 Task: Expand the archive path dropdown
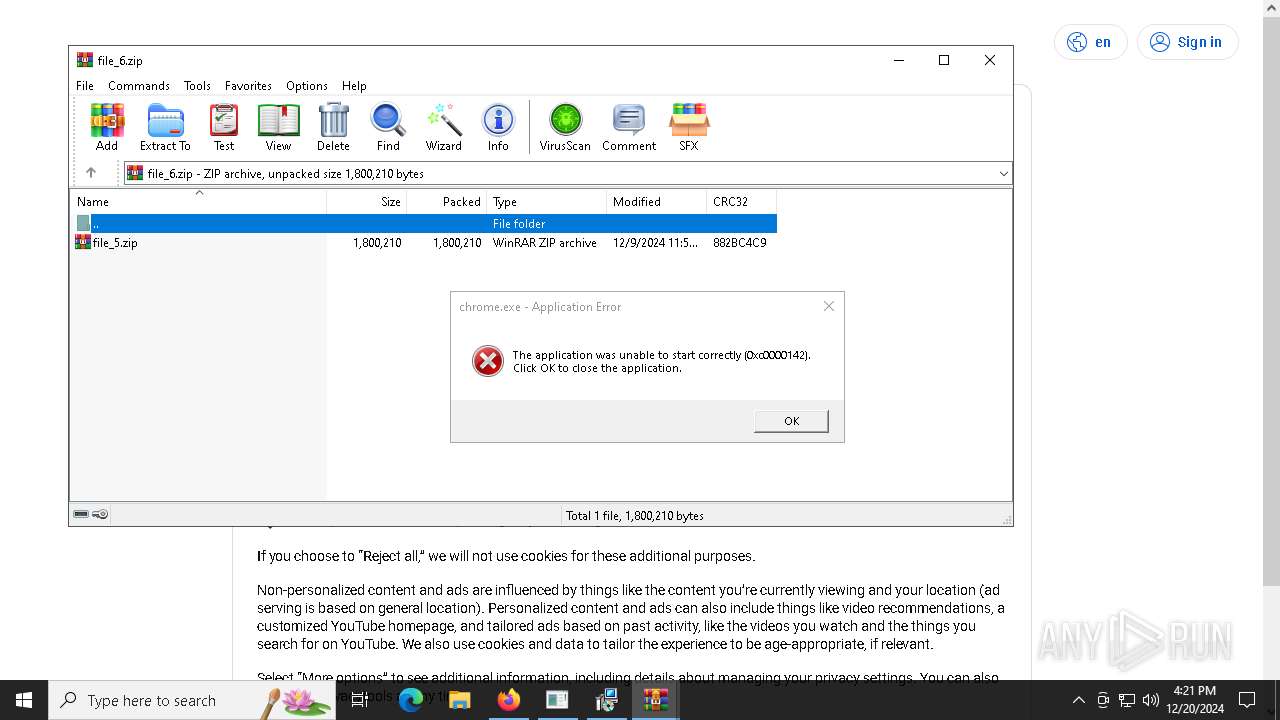1003,173
